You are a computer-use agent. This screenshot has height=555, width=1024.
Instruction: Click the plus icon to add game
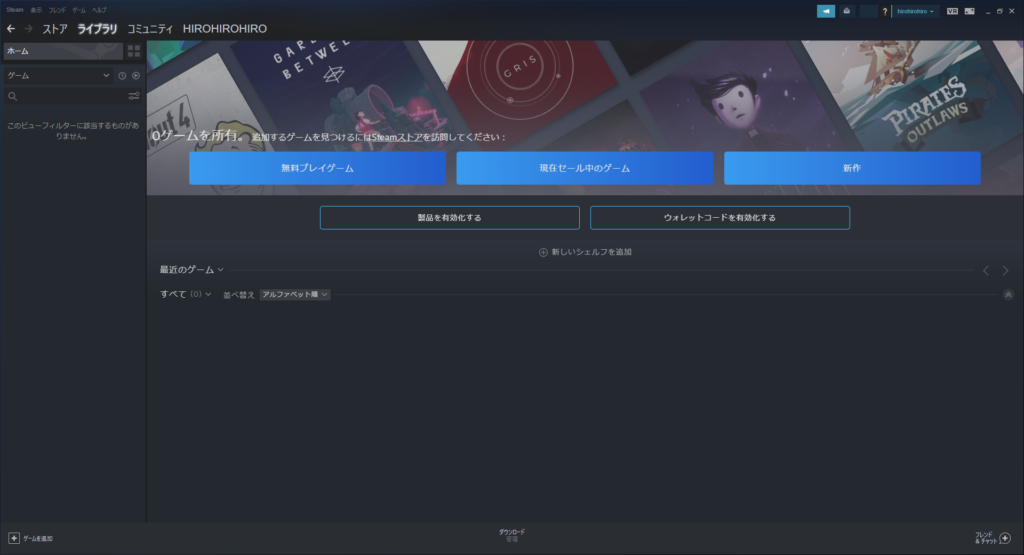[14, 538]
